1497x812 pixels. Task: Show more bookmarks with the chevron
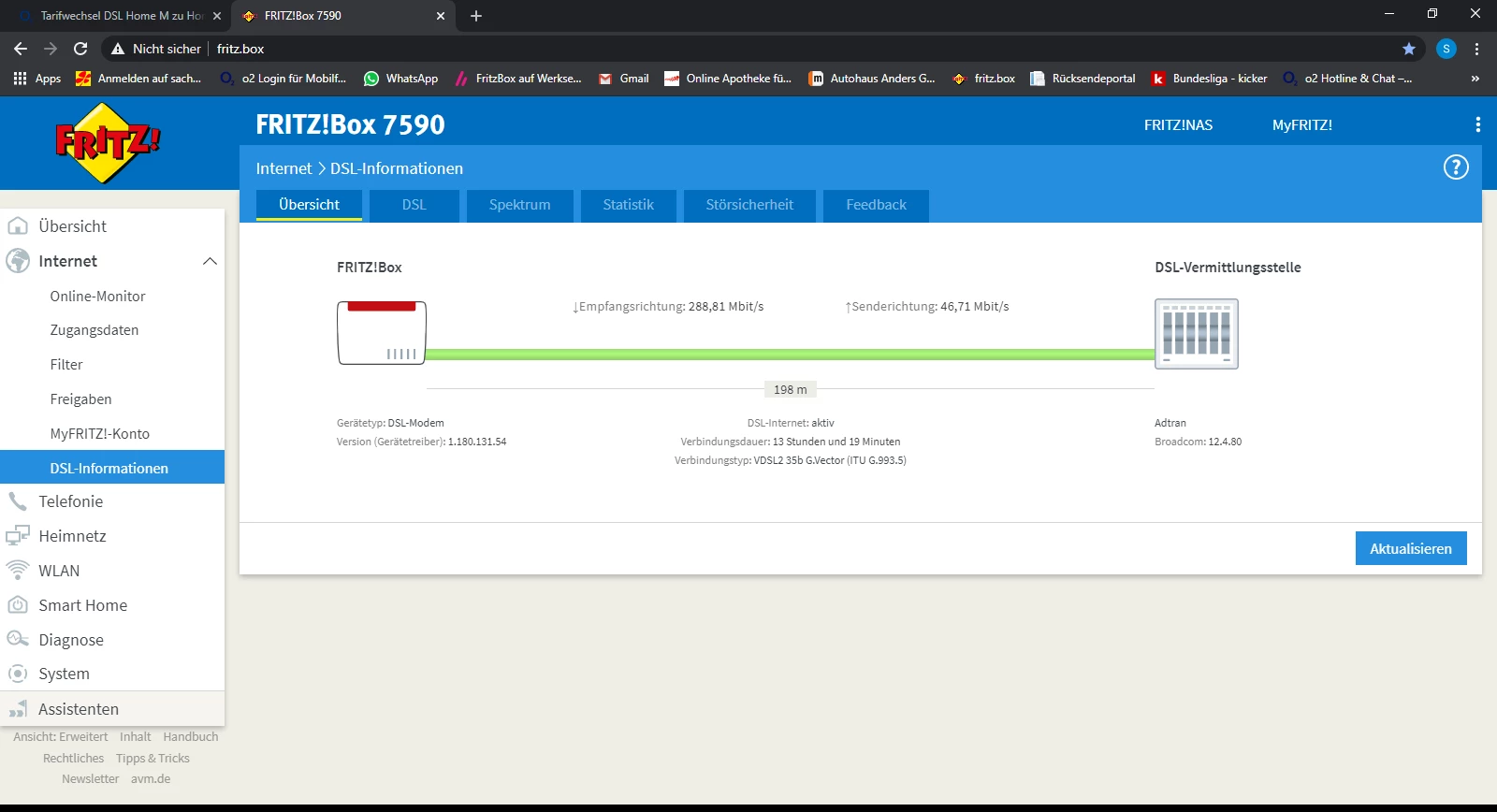pos(1475,79)
